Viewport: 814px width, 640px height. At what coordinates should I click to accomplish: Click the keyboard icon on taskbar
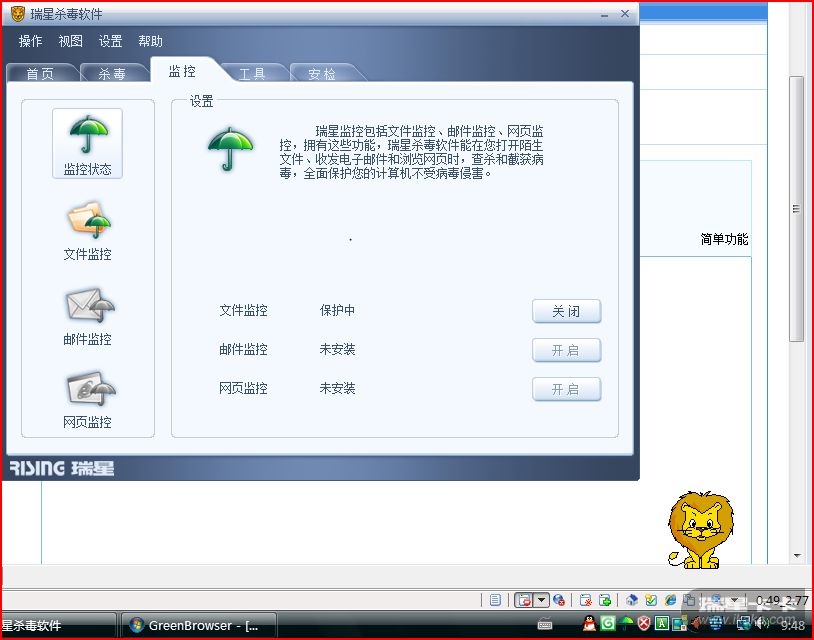point(545,624)
